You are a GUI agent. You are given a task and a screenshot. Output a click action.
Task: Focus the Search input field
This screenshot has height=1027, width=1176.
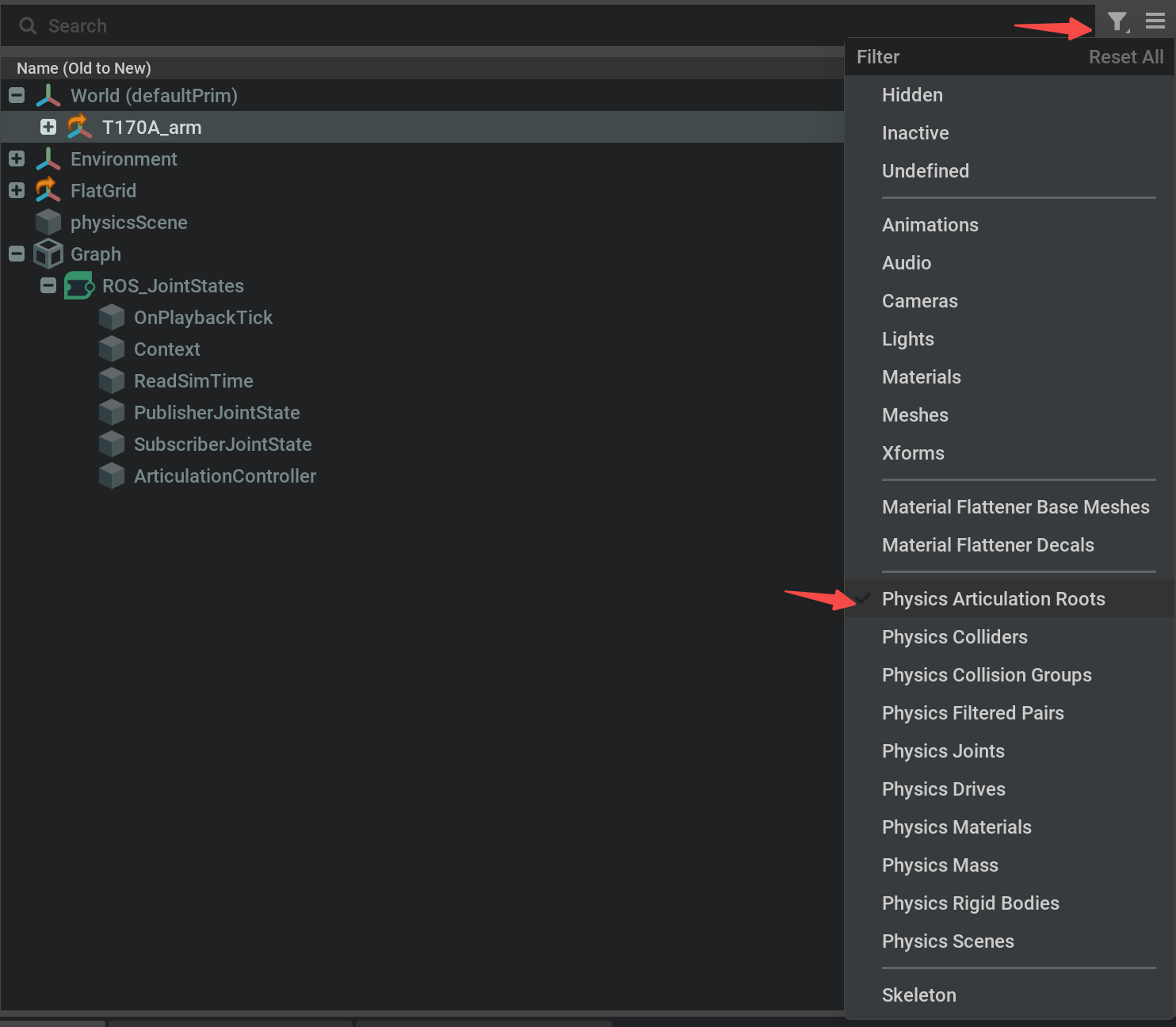tap(547, 26)
